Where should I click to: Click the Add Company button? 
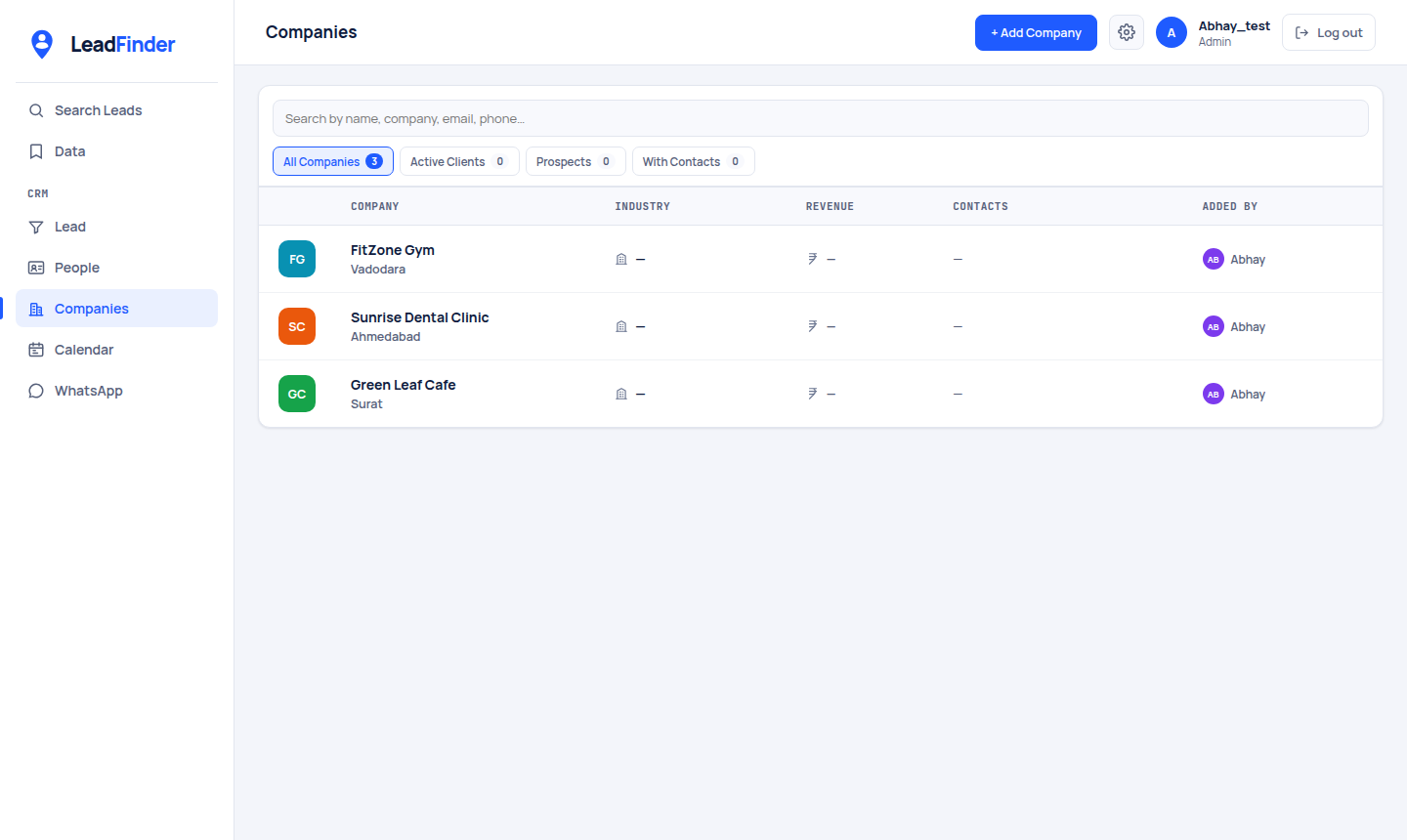(x=1036, y=32)
